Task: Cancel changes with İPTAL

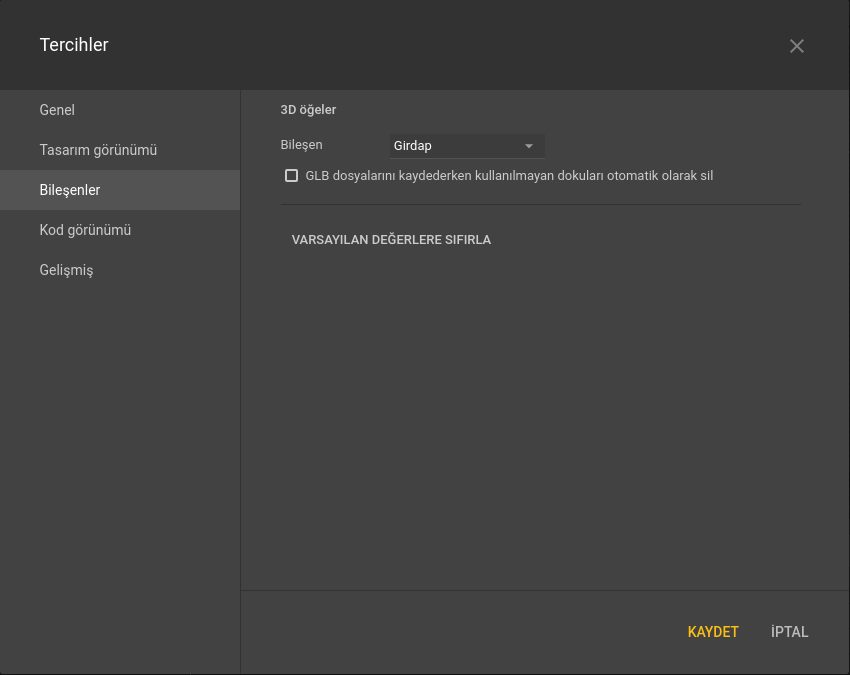Action: (789, 632)
